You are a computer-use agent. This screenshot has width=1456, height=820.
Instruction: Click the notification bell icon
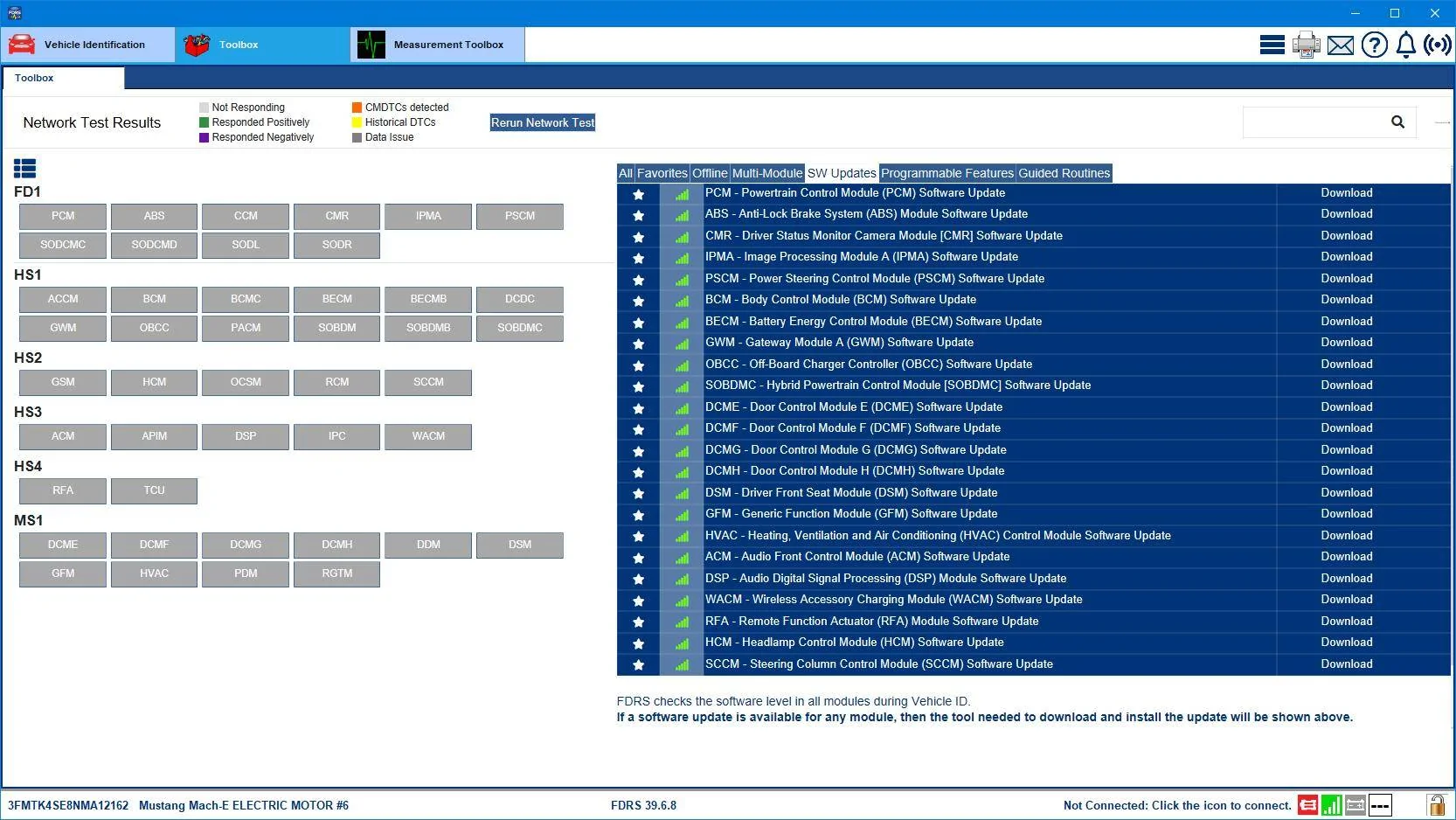point(1405,45)
